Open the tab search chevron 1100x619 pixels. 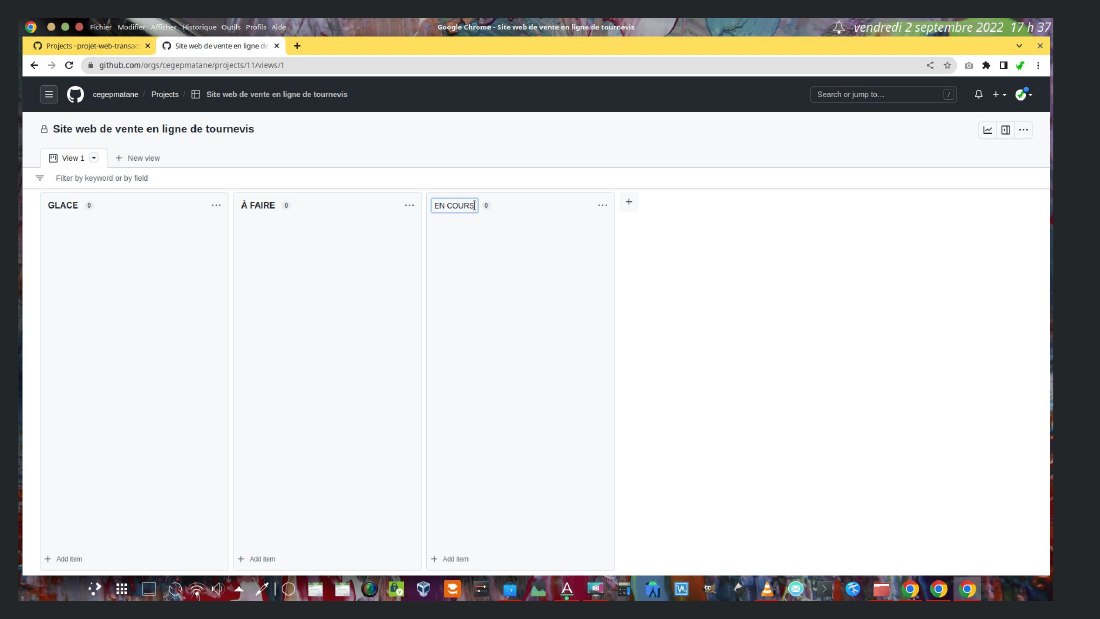[x=1019, y=46]
